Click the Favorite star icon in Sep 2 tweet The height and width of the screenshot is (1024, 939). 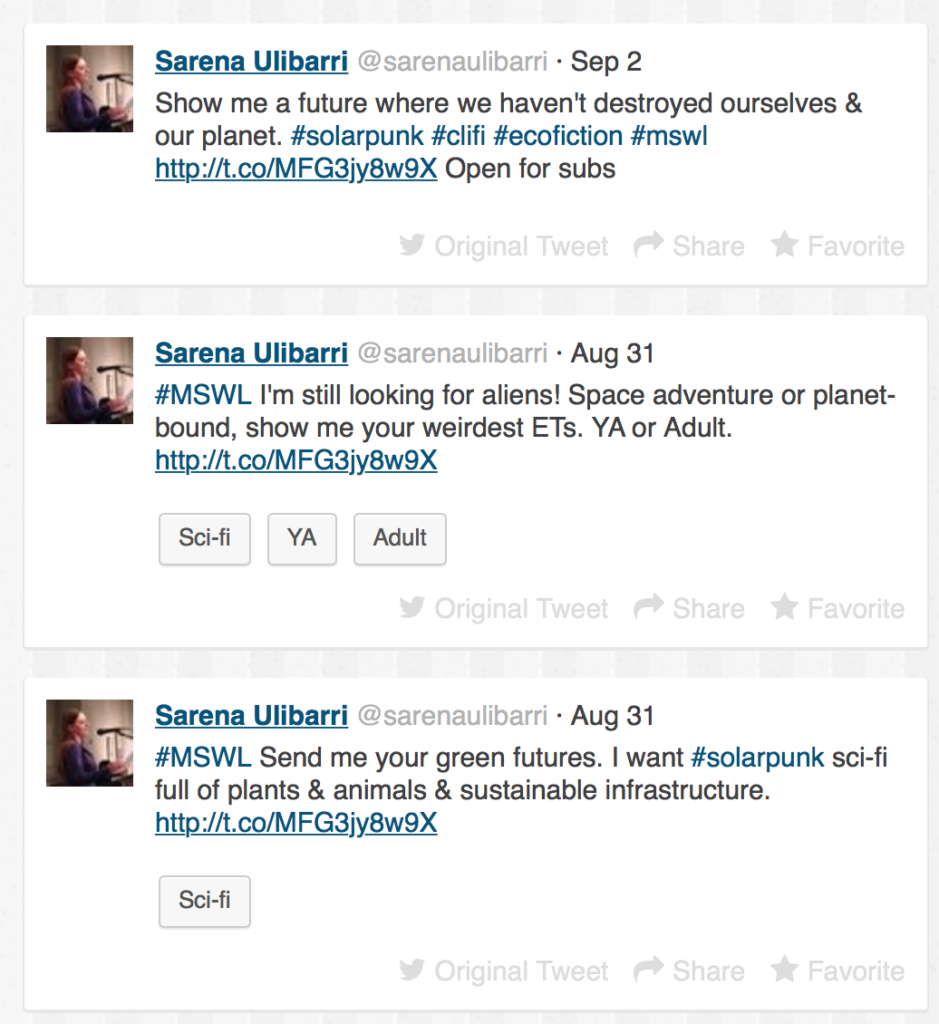(784, 245)
